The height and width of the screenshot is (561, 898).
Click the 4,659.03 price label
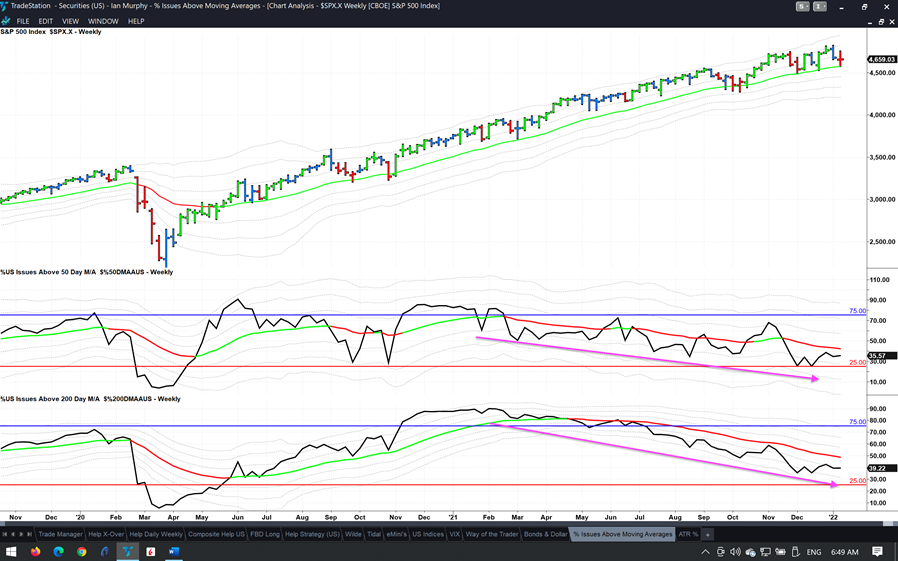point(882,60)
